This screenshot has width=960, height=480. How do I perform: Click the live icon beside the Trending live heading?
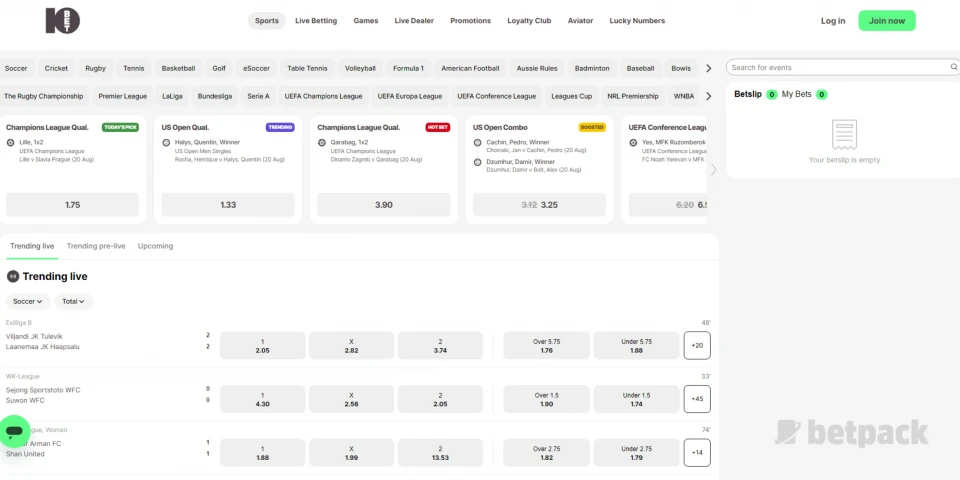pyautogui.click(x=13, y=276)
